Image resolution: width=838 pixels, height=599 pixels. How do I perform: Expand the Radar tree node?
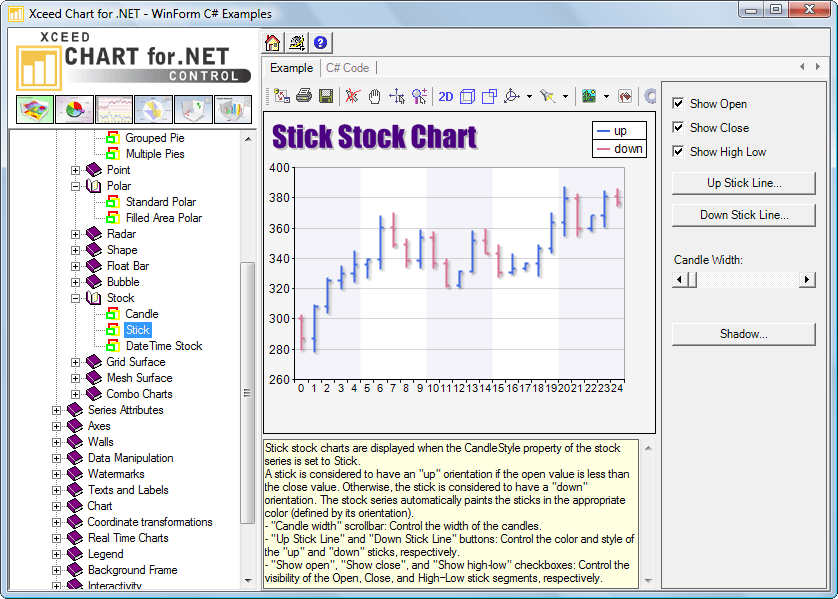pos(75,235)
